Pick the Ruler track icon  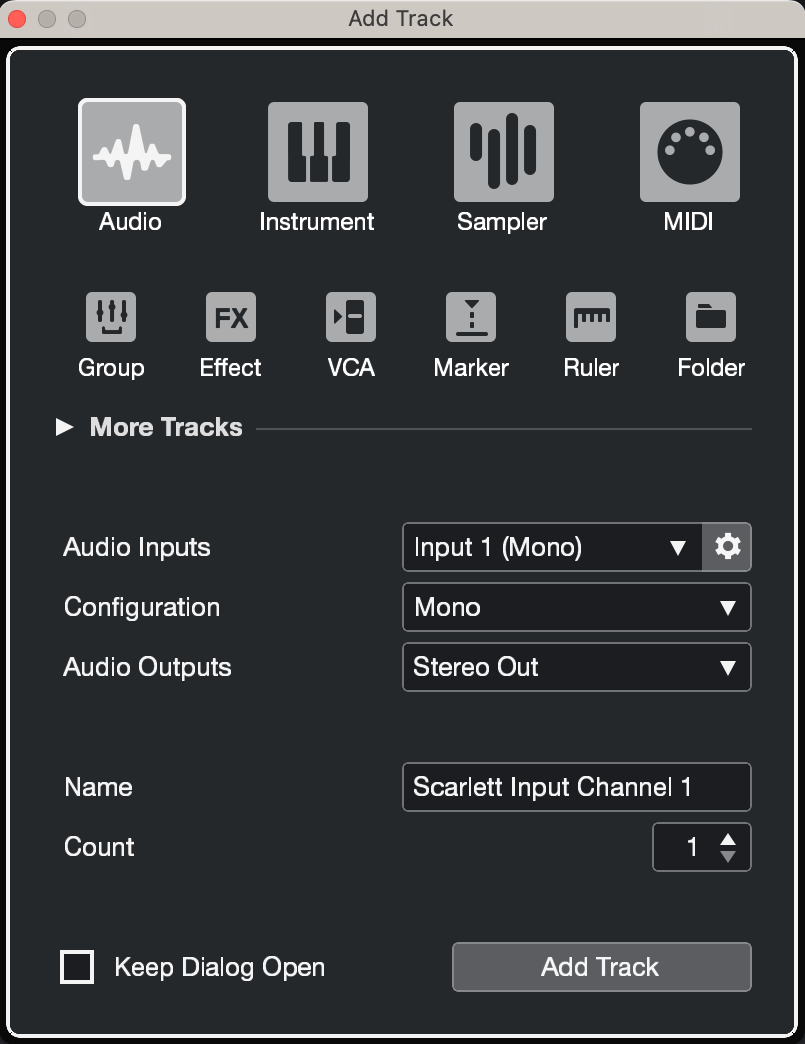click(590, 317)
